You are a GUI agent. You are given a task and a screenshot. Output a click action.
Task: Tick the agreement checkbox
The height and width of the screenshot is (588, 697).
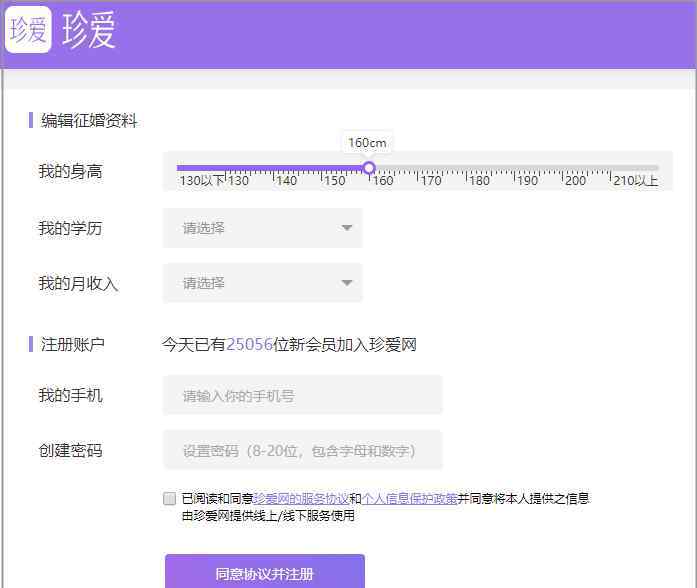coord(169,499)
